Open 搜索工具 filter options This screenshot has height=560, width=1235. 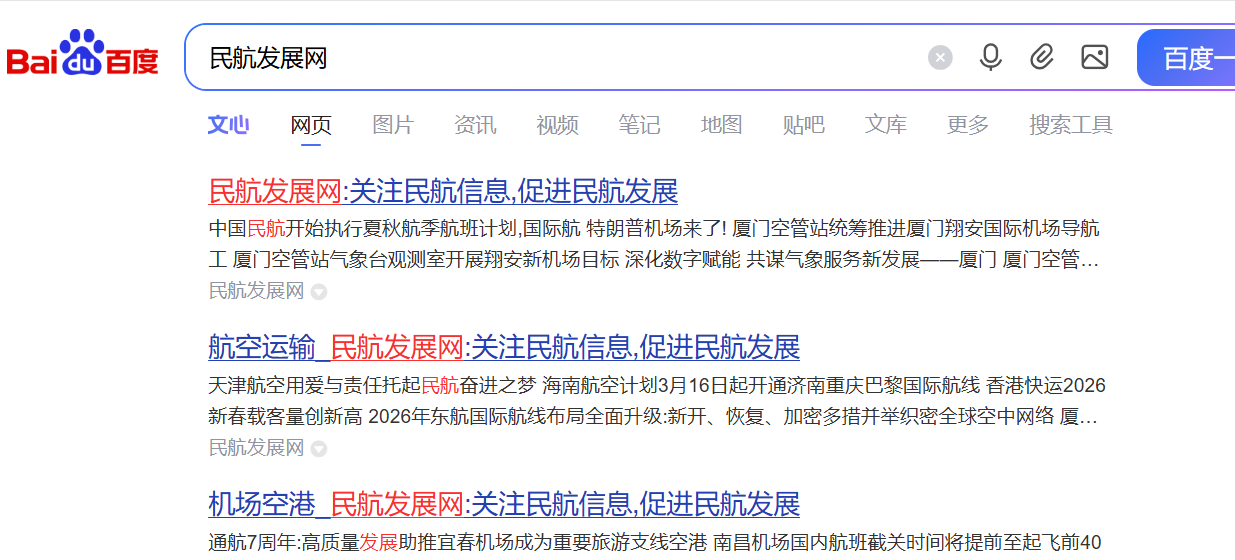pos(1070,125)
